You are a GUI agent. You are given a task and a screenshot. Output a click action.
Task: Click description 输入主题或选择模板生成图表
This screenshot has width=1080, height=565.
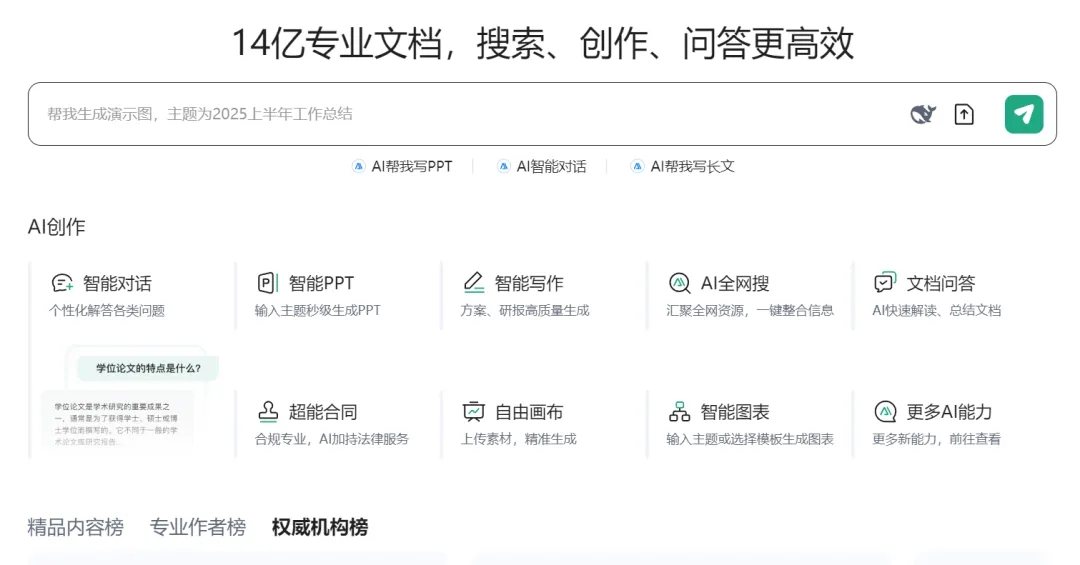750,439
